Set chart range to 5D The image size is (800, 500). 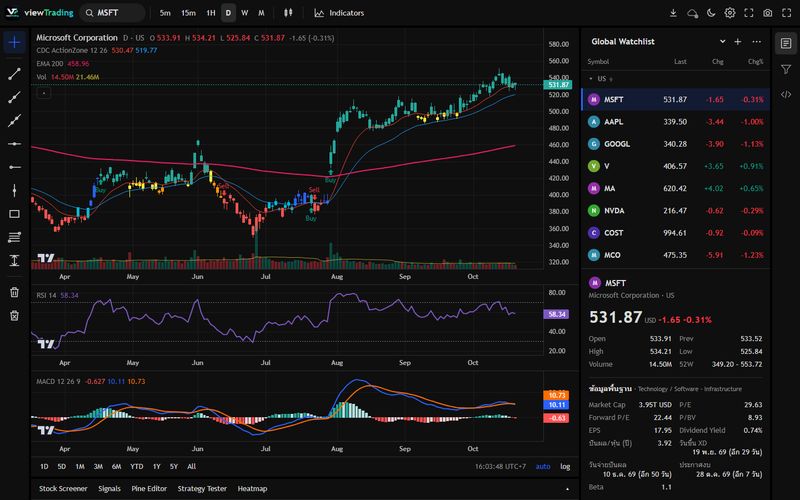[62, 466]
